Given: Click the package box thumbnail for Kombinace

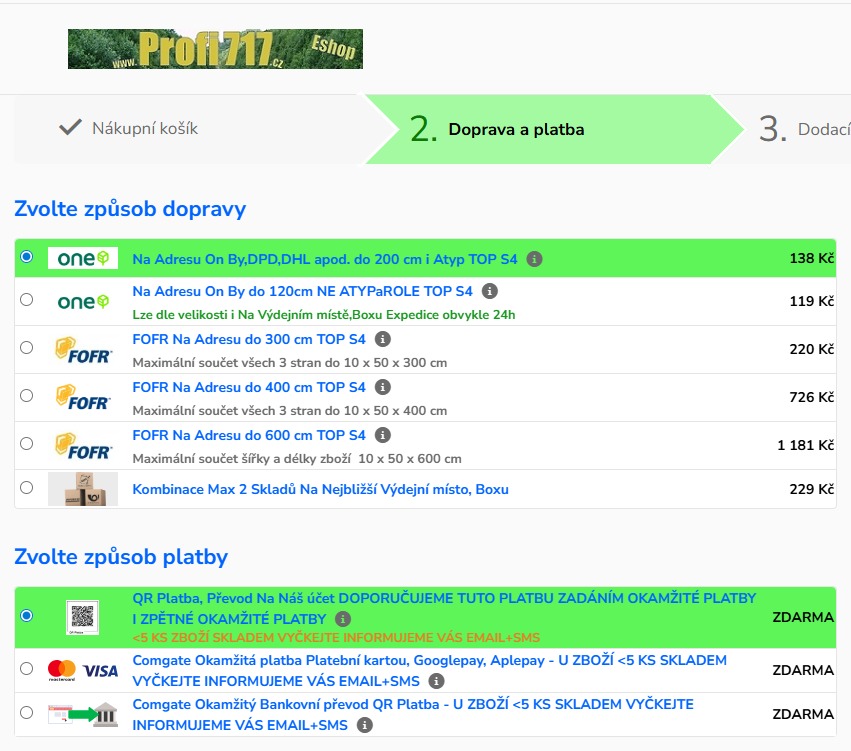Looking at the screenshot, I should (x=82, y=489).
